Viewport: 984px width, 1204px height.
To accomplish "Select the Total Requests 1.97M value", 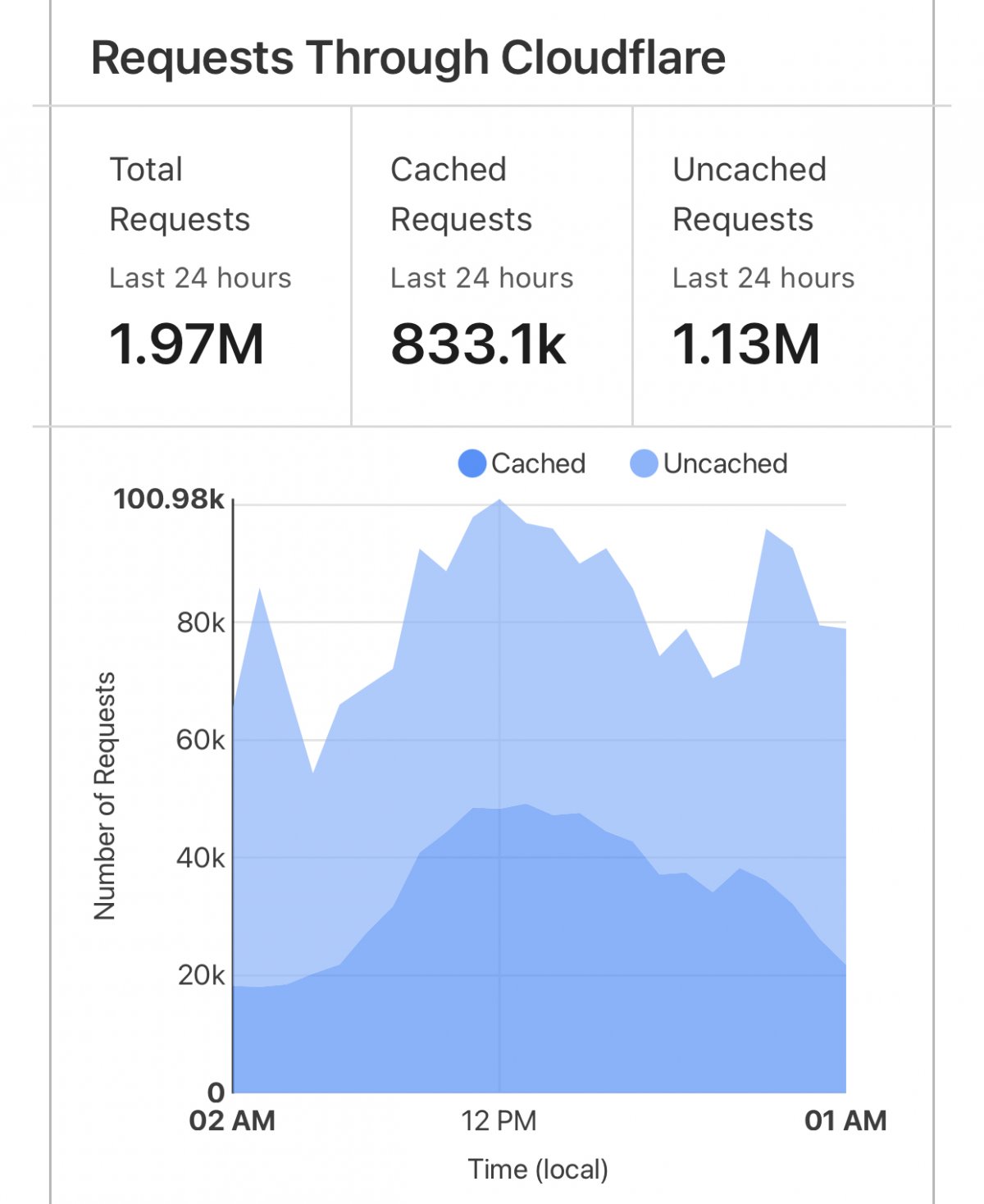I will 187,344.
